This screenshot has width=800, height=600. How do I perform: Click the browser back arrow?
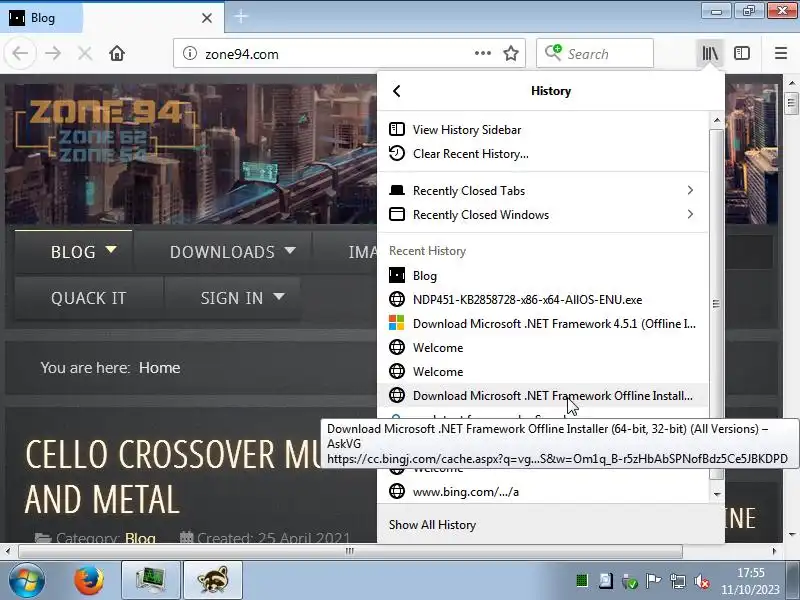click(20, 53)
